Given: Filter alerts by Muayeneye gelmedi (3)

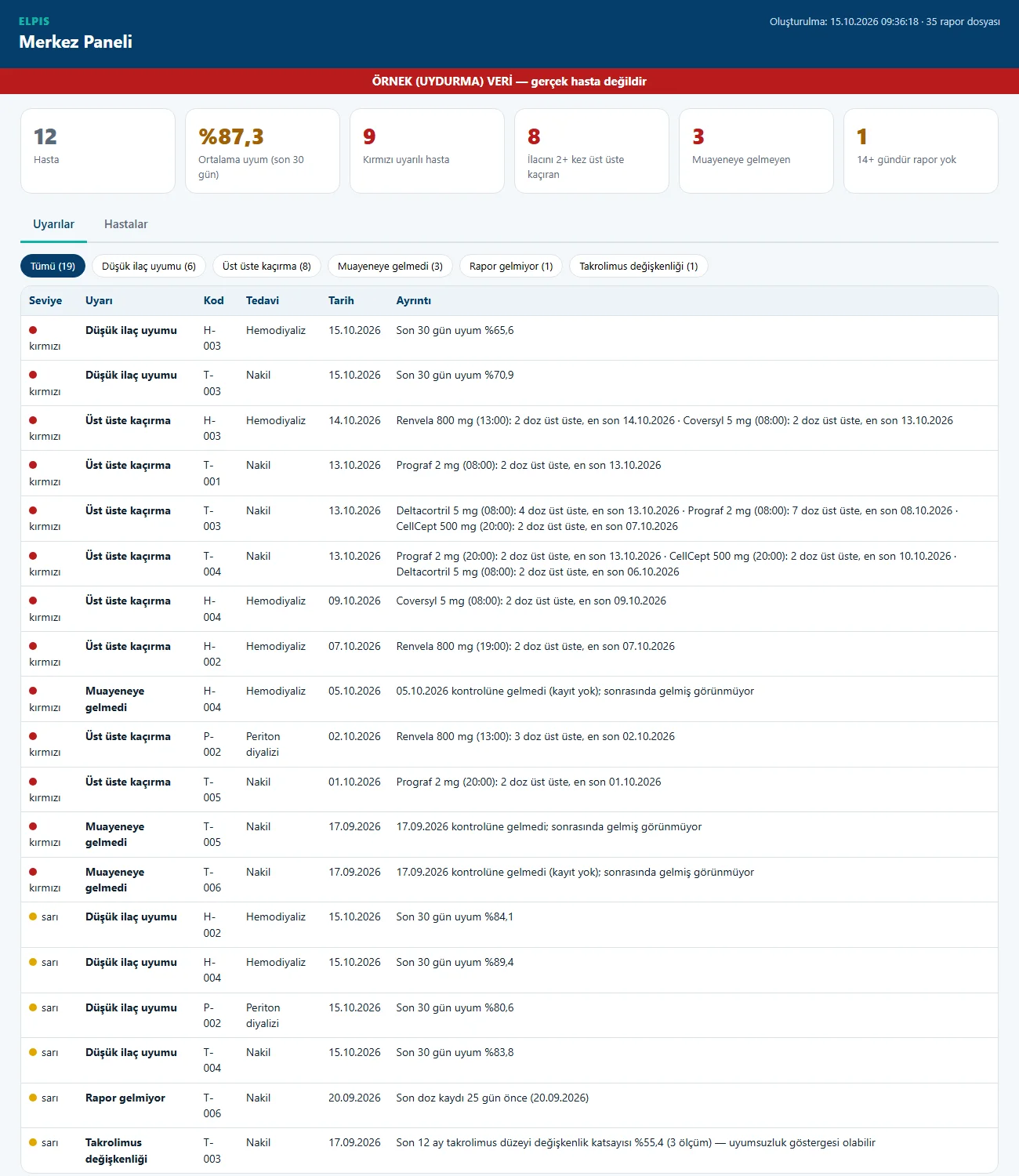Looking at the screenshot, I should (390, 267).
